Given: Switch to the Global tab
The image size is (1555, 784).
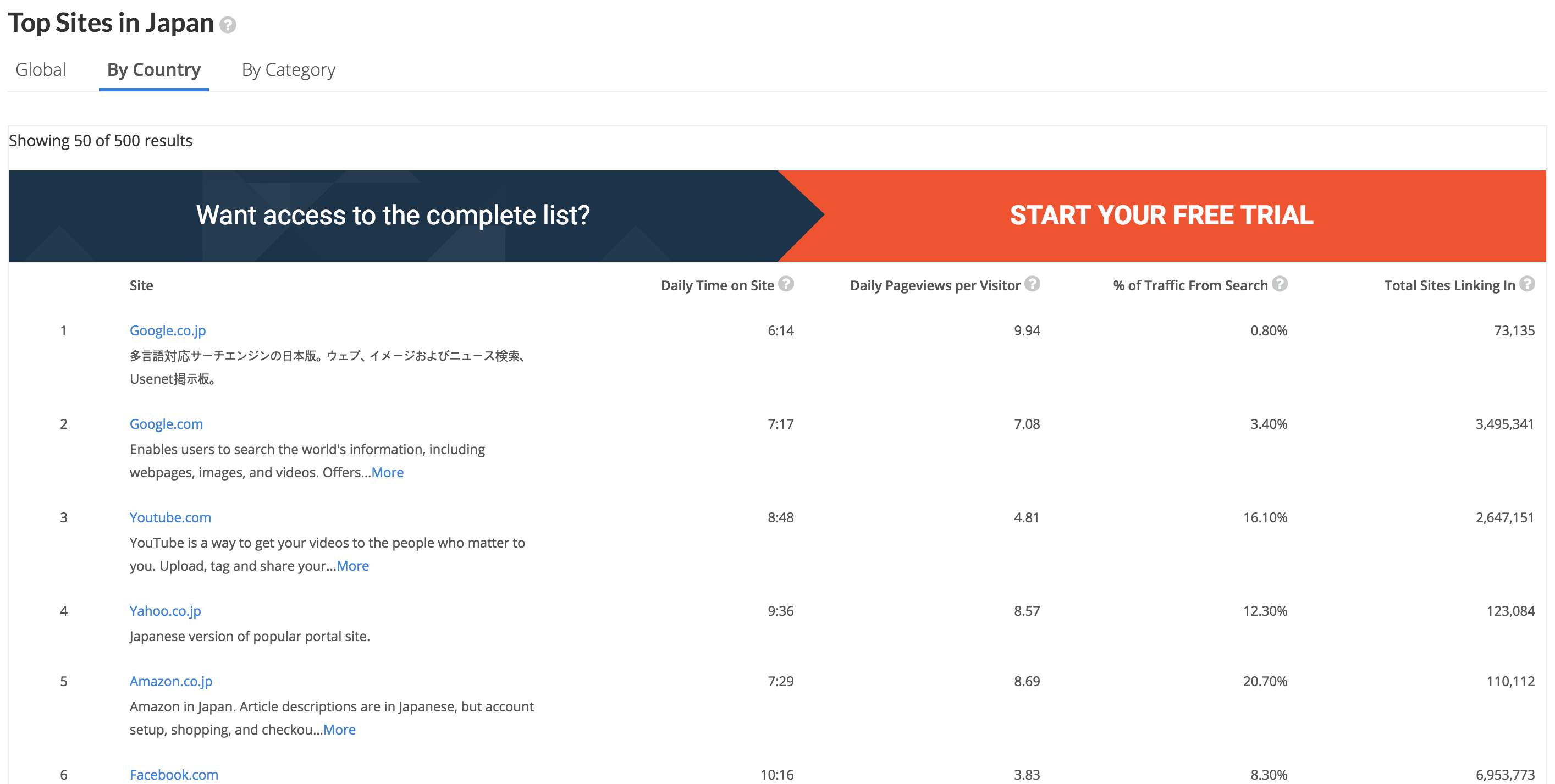Looking at the screenshot, I should 41,70.
